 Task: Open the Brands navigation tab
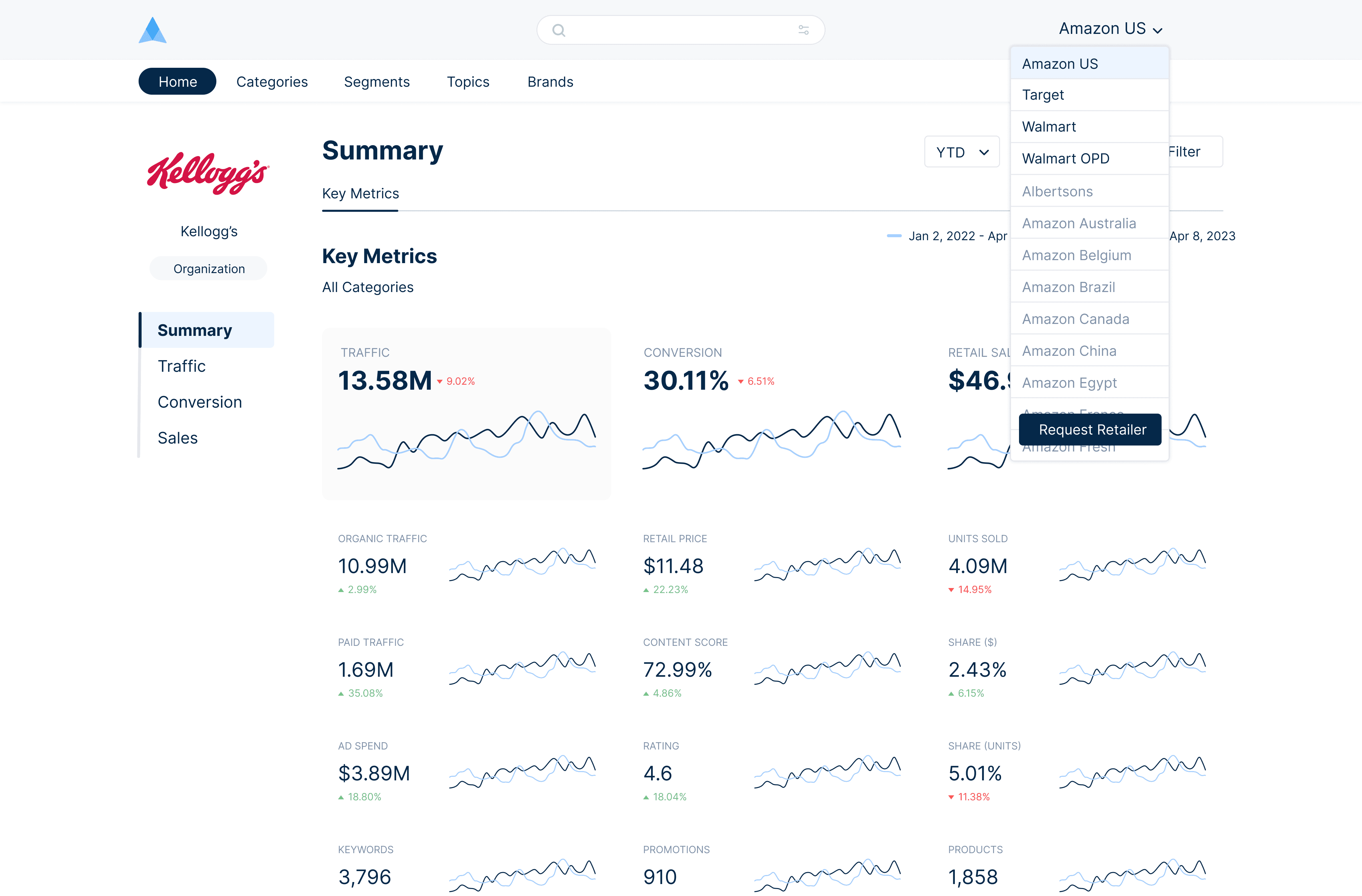coord(550,82)
